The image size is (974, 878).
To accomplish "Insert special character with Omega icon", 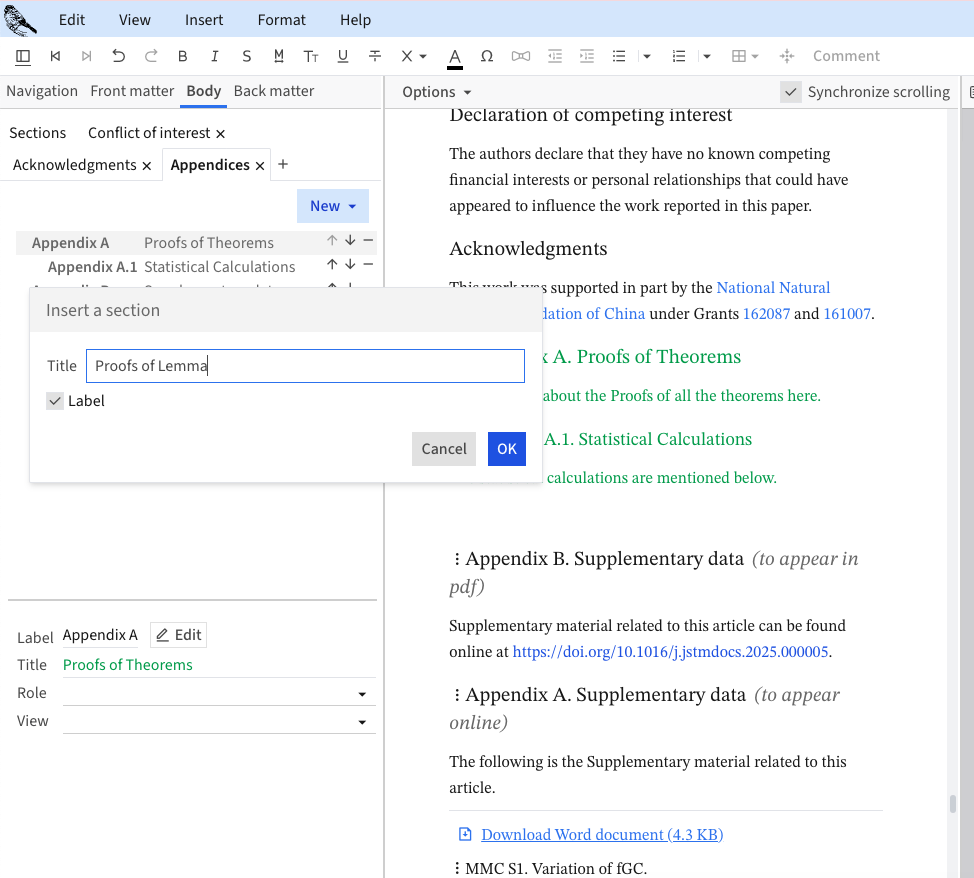I will [x=486, y=56].
